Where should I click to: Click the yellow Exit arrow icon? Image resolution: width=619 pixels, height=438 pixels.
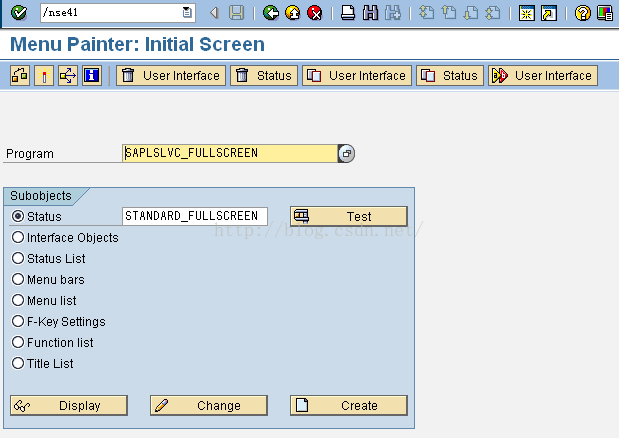[x=293, y=13]
